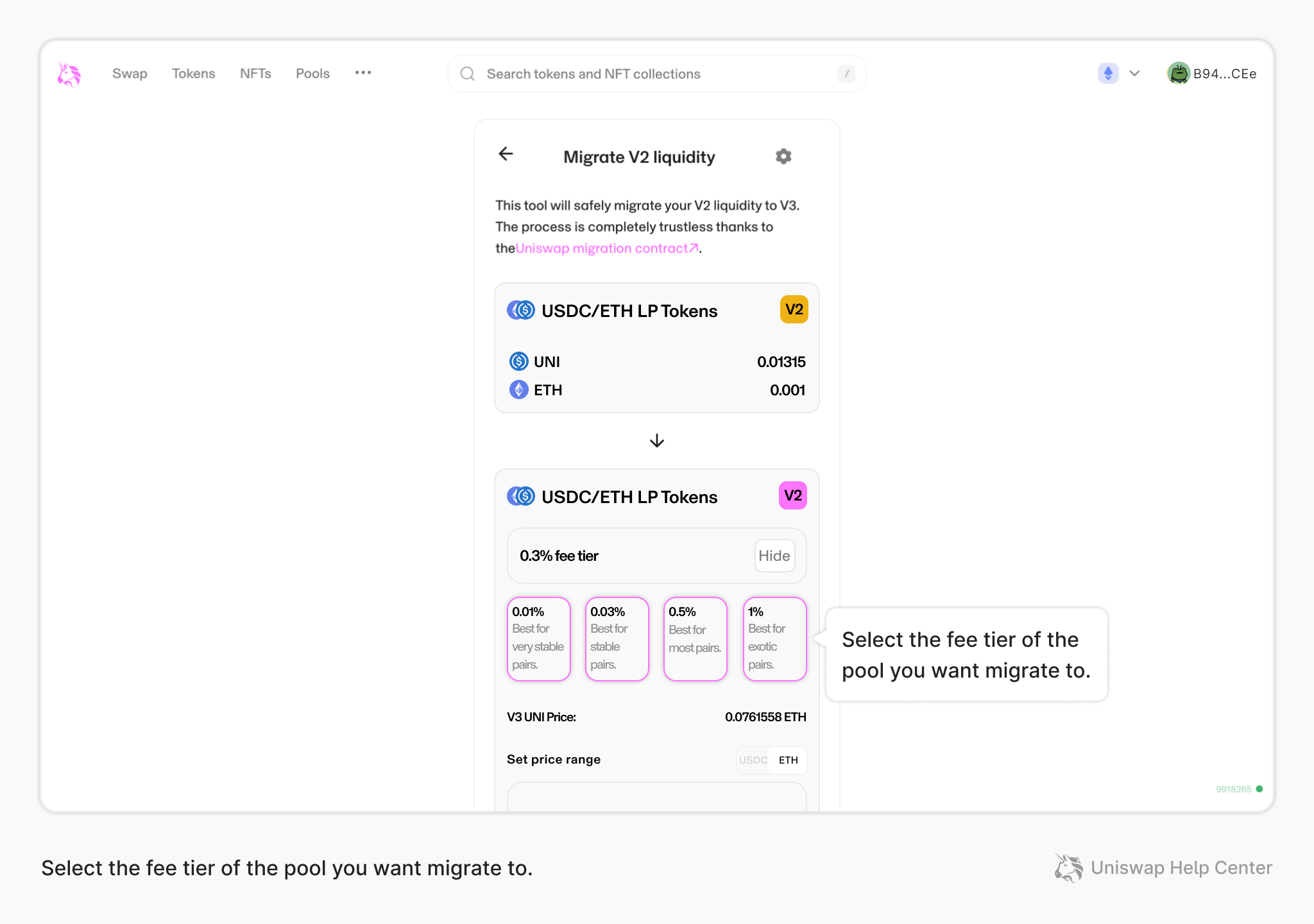Select the 0.03% fee tier
This screenshot has width=1314, height=924.
point(617,639)
